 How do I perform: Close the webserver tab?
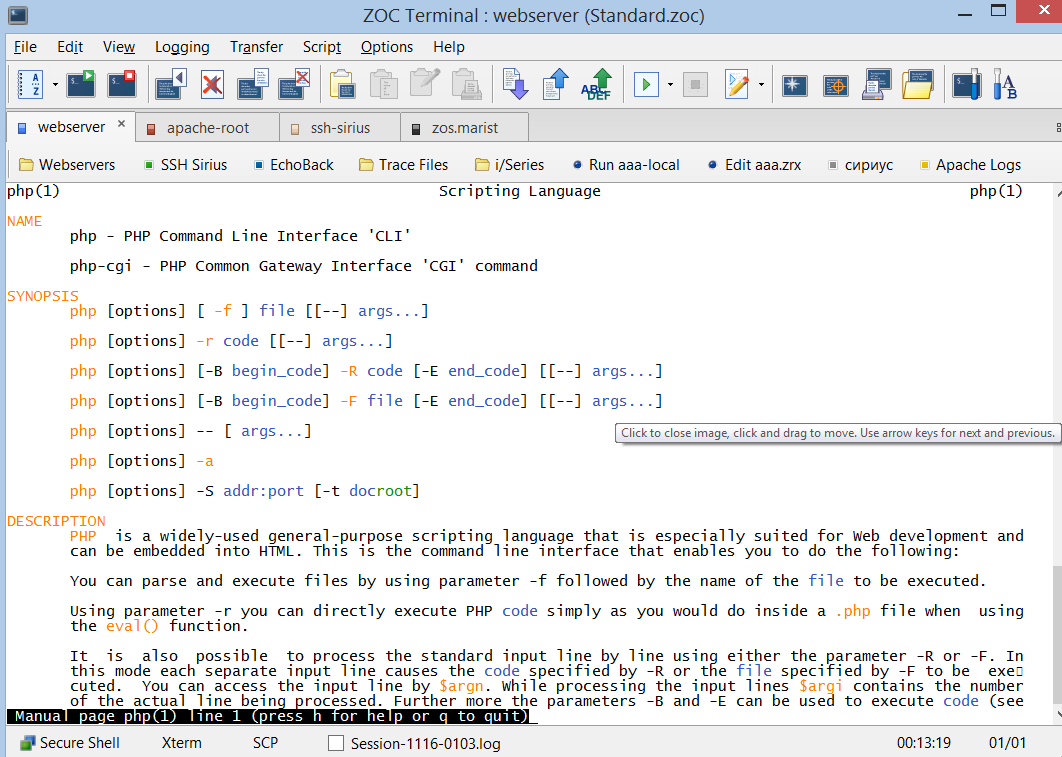pyautogui.click(x=122, y=125)
